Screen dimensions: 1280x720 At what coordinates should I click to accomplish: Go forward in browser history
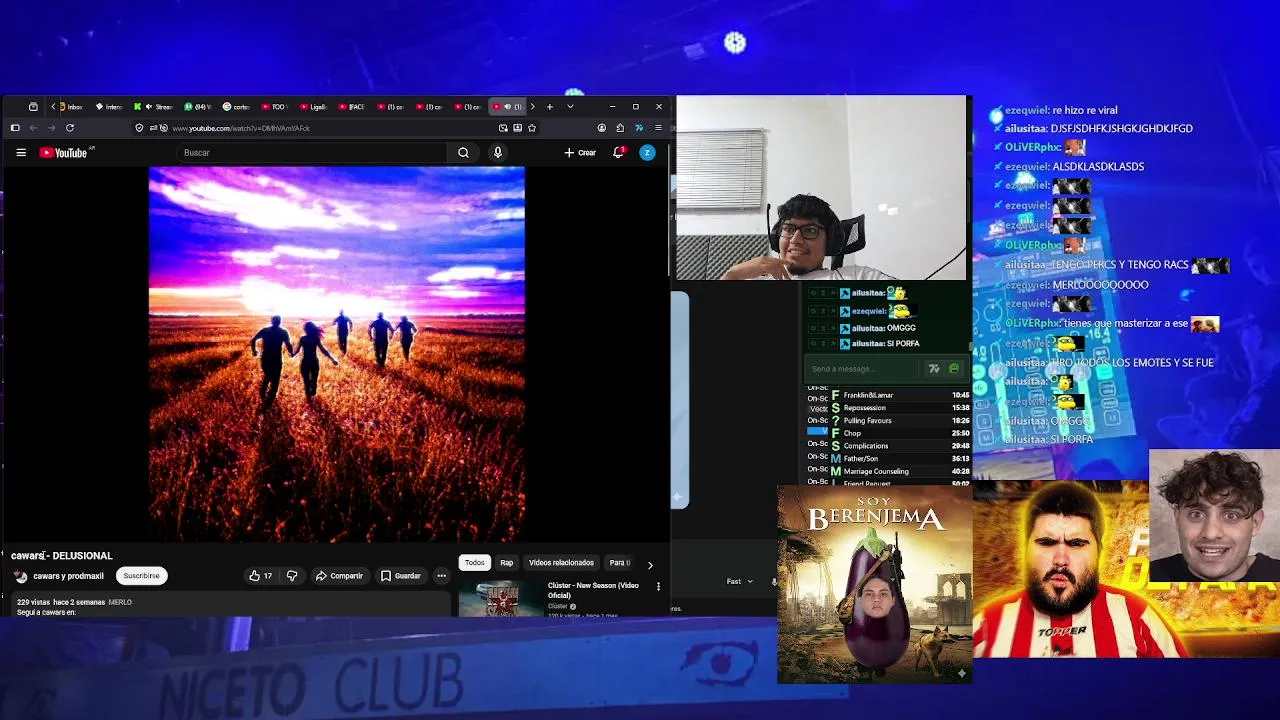[51, 128]
